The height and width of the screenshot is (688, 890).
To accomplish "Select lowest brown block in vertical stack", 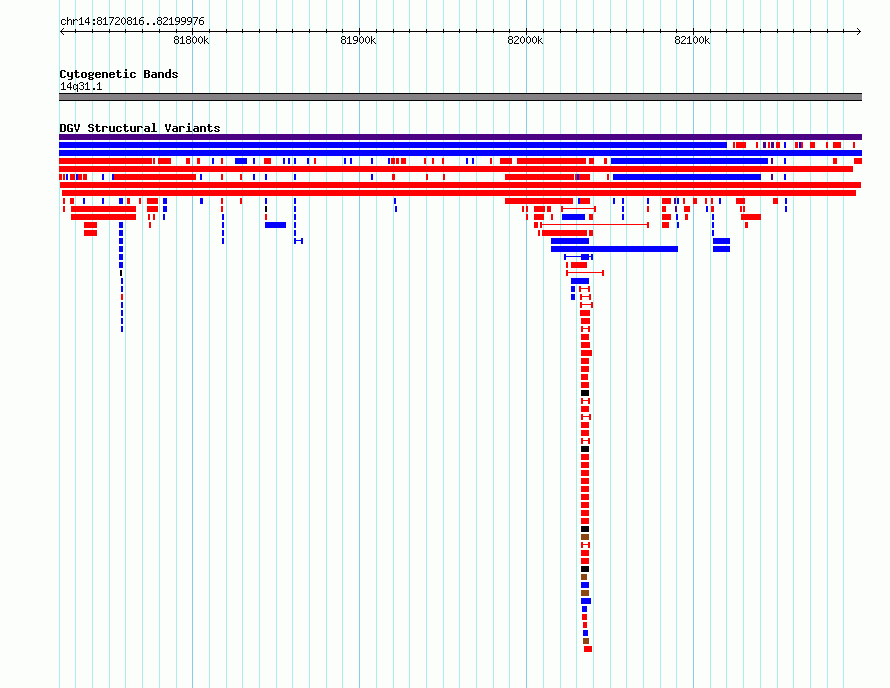I will coord(586,641).
